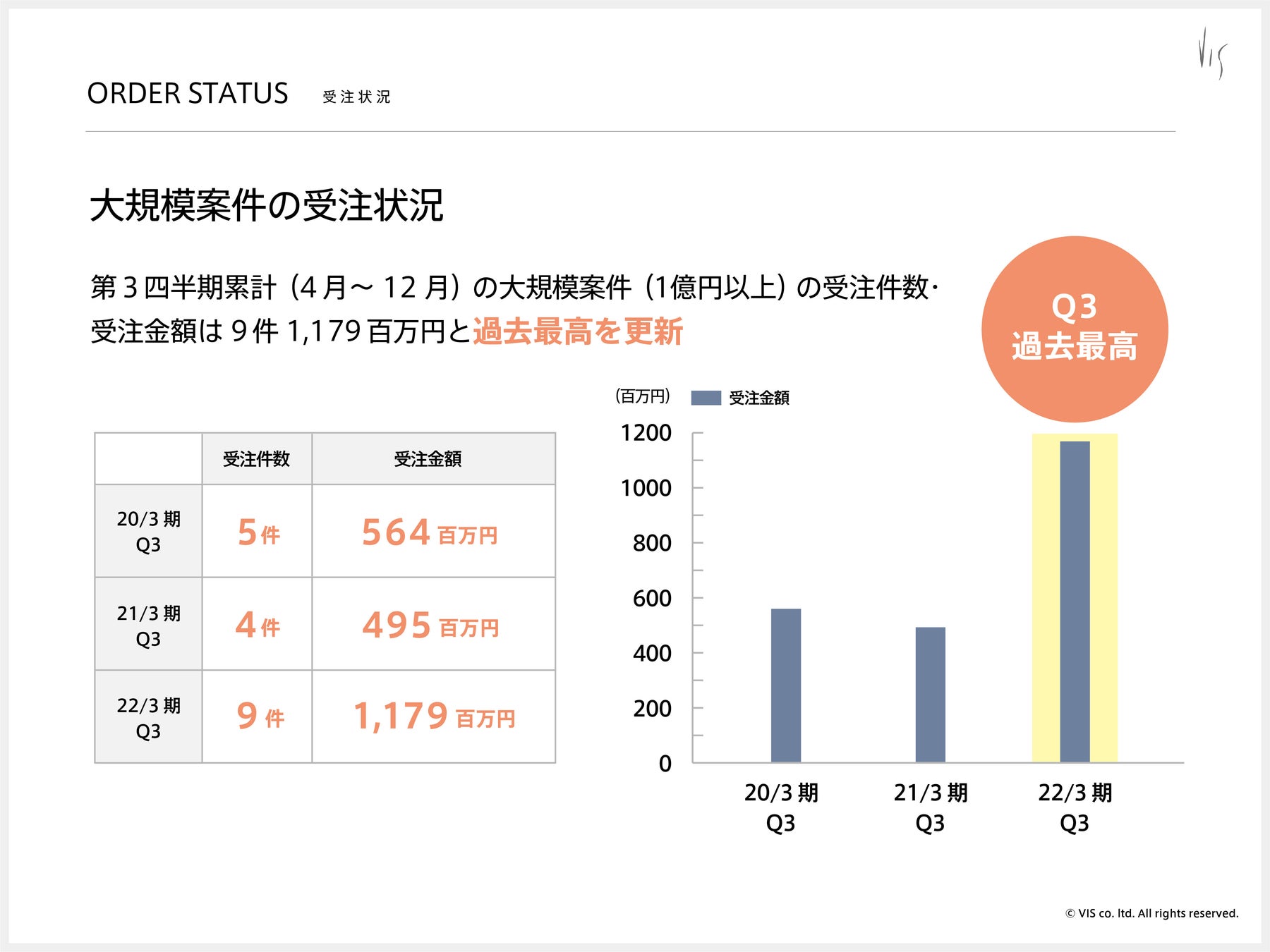Click the ORDER STATUS heading

(x=188, y=94)
